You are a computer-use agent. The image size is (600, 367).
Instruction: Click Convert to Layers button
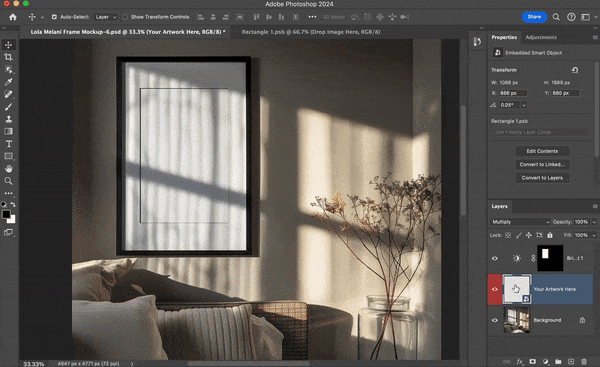pyautogui.click(x=542, y=178)
